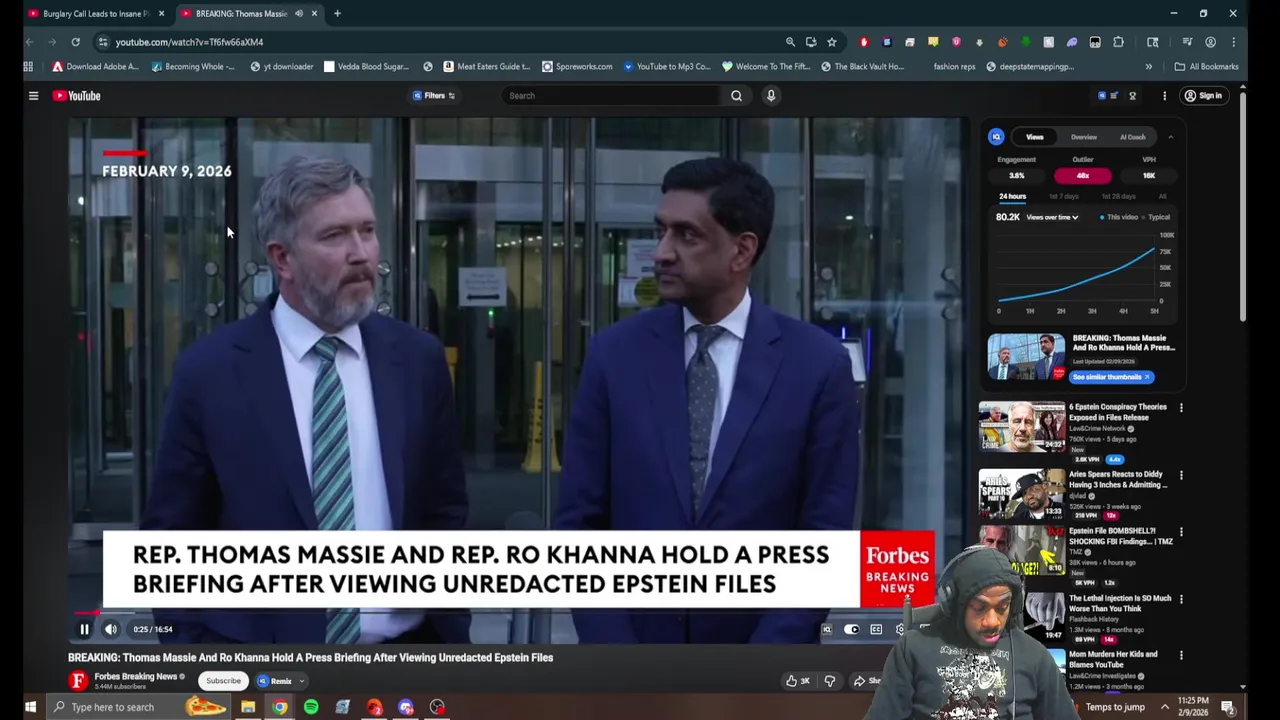Click the address bar URL
Screen dimensions: 1280x720
pos(189,42)
